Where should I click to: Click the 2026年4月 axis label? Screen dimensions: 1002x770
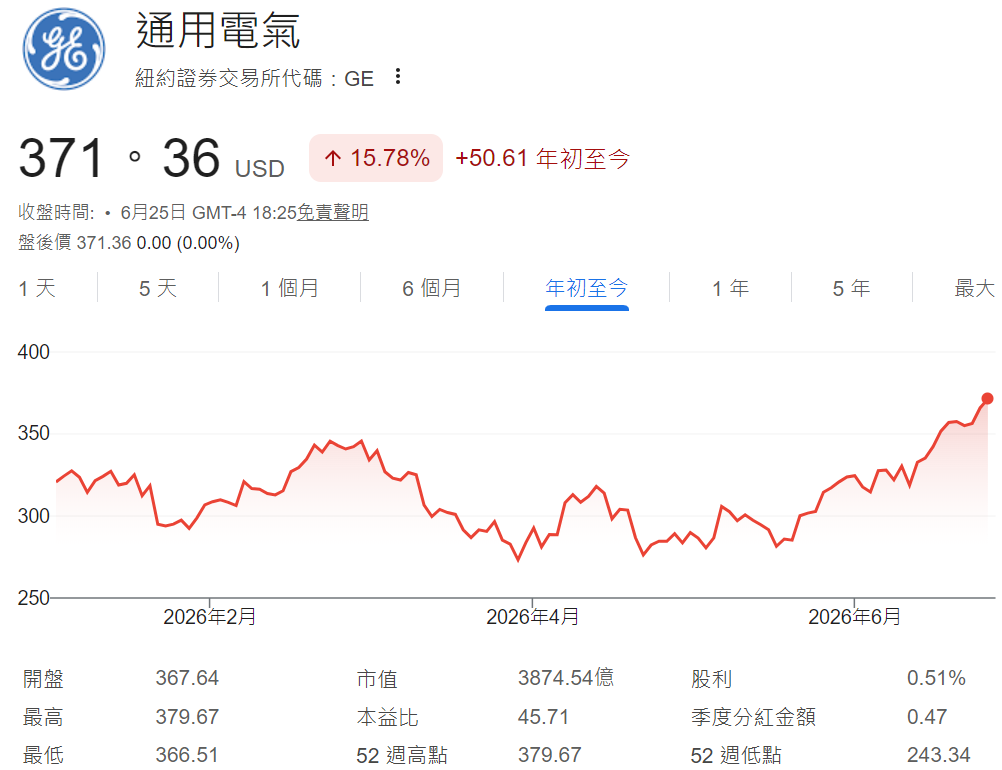click(532, 617)
